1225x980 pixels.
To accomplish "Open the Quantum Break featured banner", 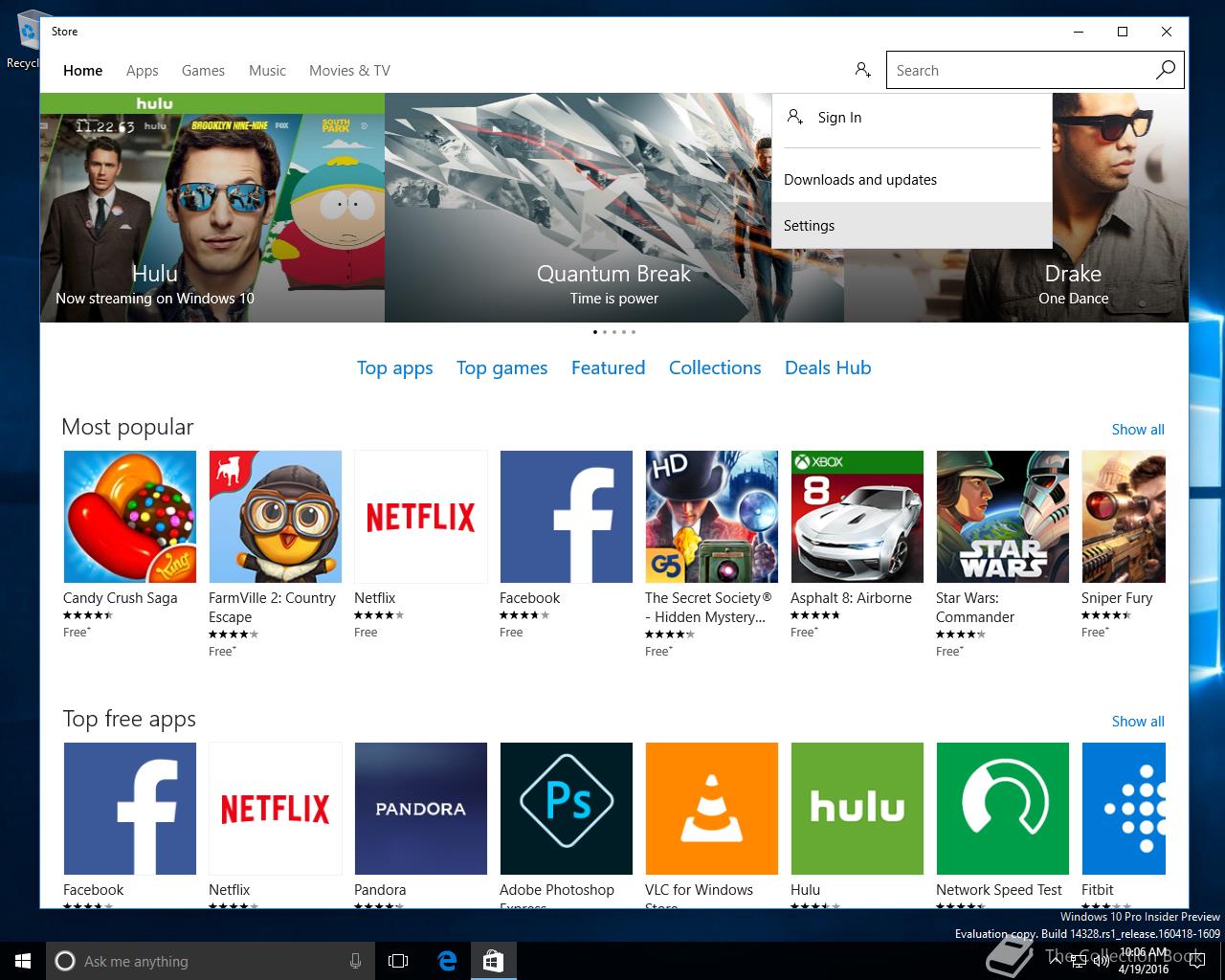I will click(614, 208).
